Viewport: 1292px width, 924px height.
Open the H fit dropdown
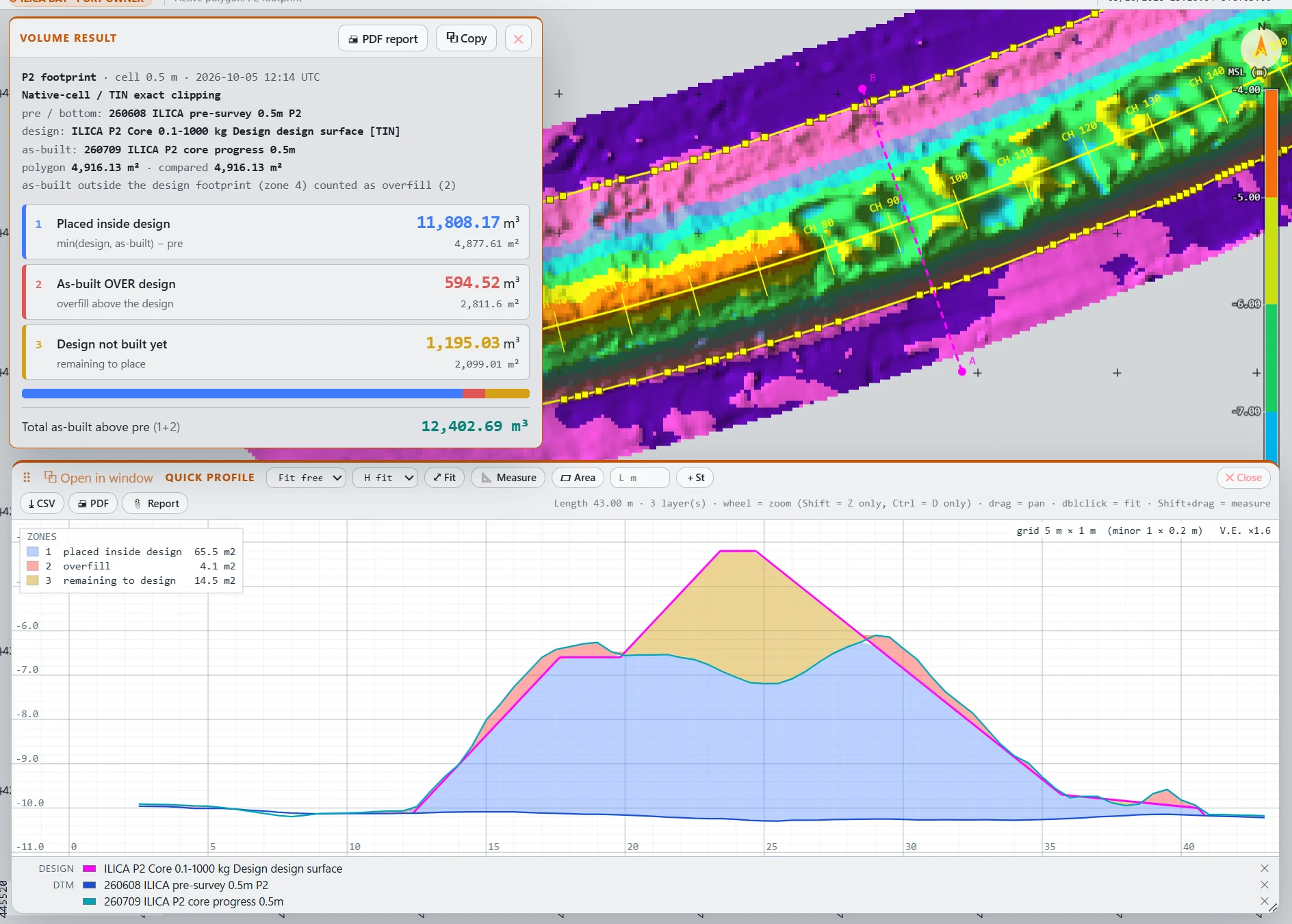click(x=385, y=478)
